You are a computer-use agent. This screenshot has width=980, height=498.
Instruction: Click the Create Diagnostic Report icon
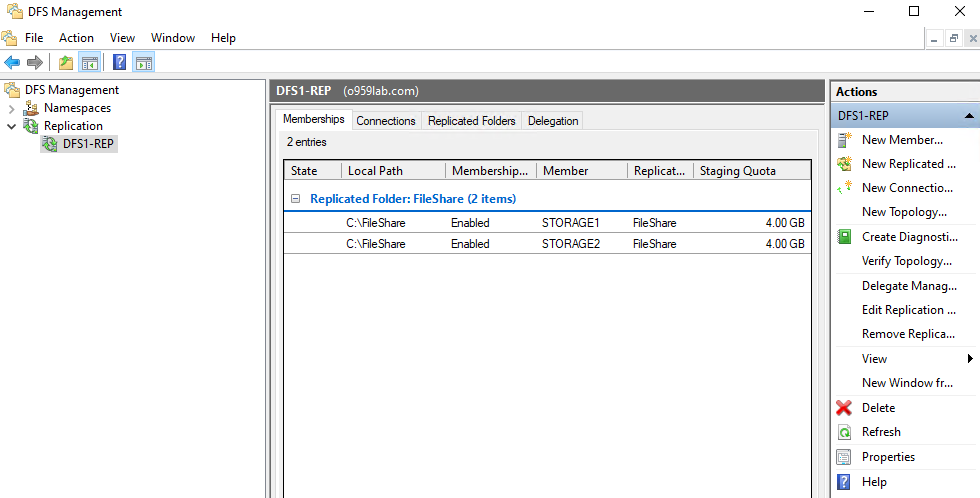coord(844,237)
